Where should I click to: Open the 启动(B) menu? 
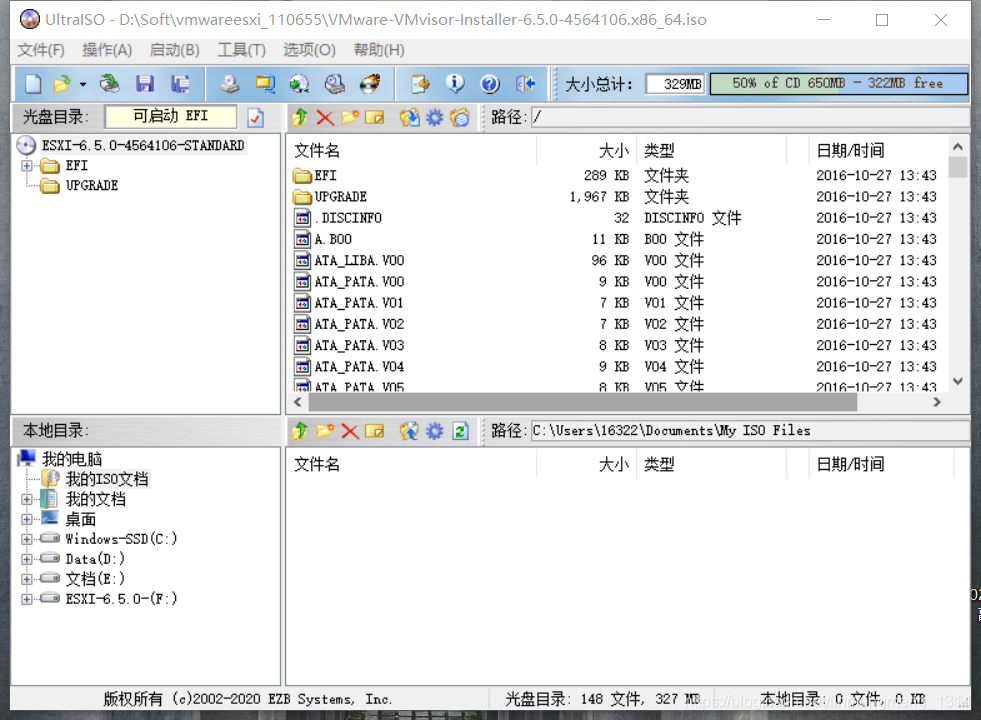[175, 50]
